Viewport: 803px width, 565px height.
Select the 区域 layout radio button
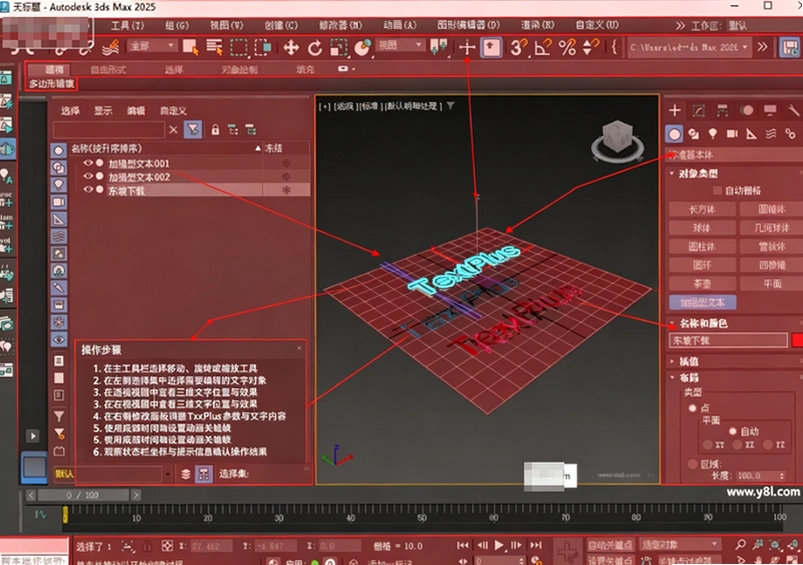(692, 464)
